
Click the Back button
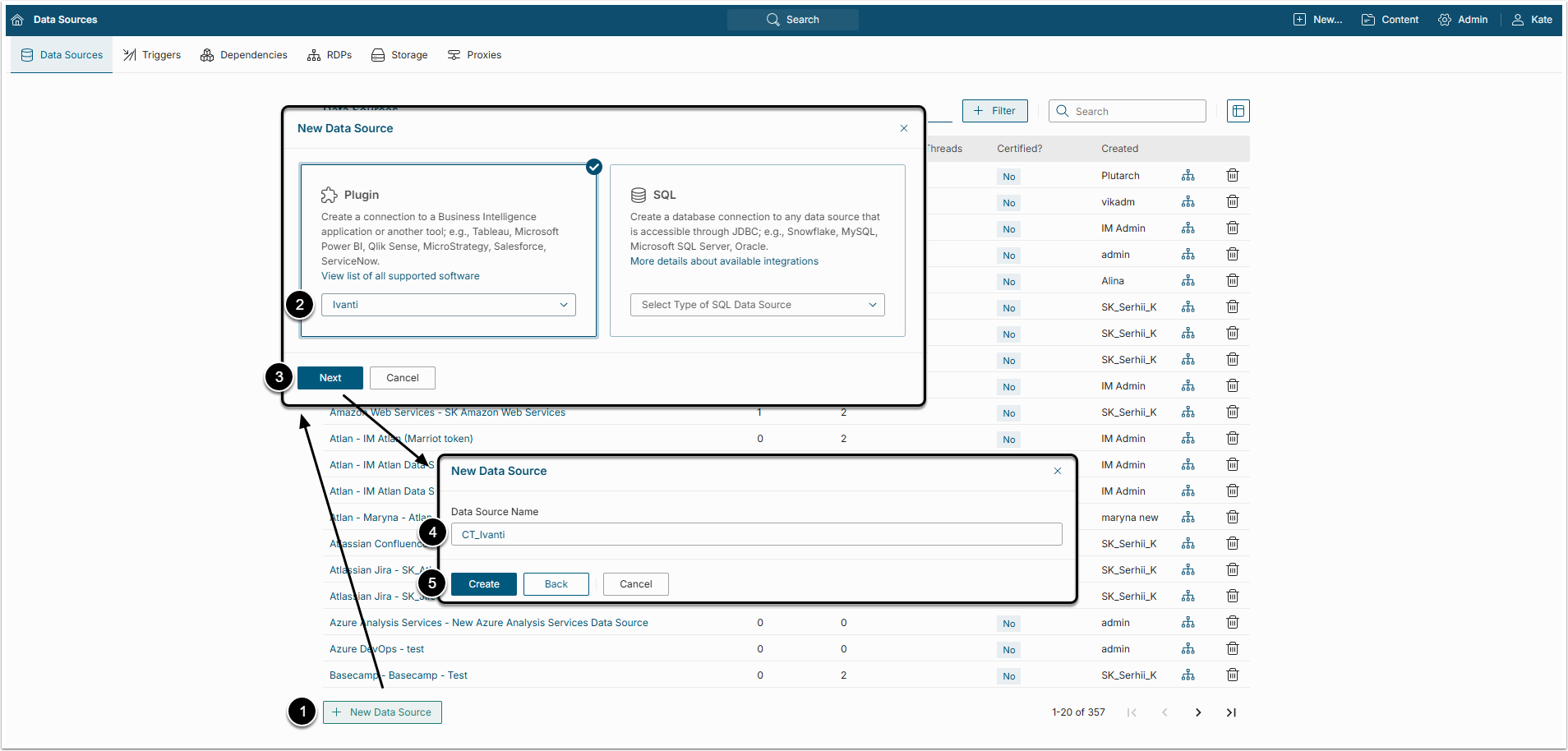click(x=556, y=584)
